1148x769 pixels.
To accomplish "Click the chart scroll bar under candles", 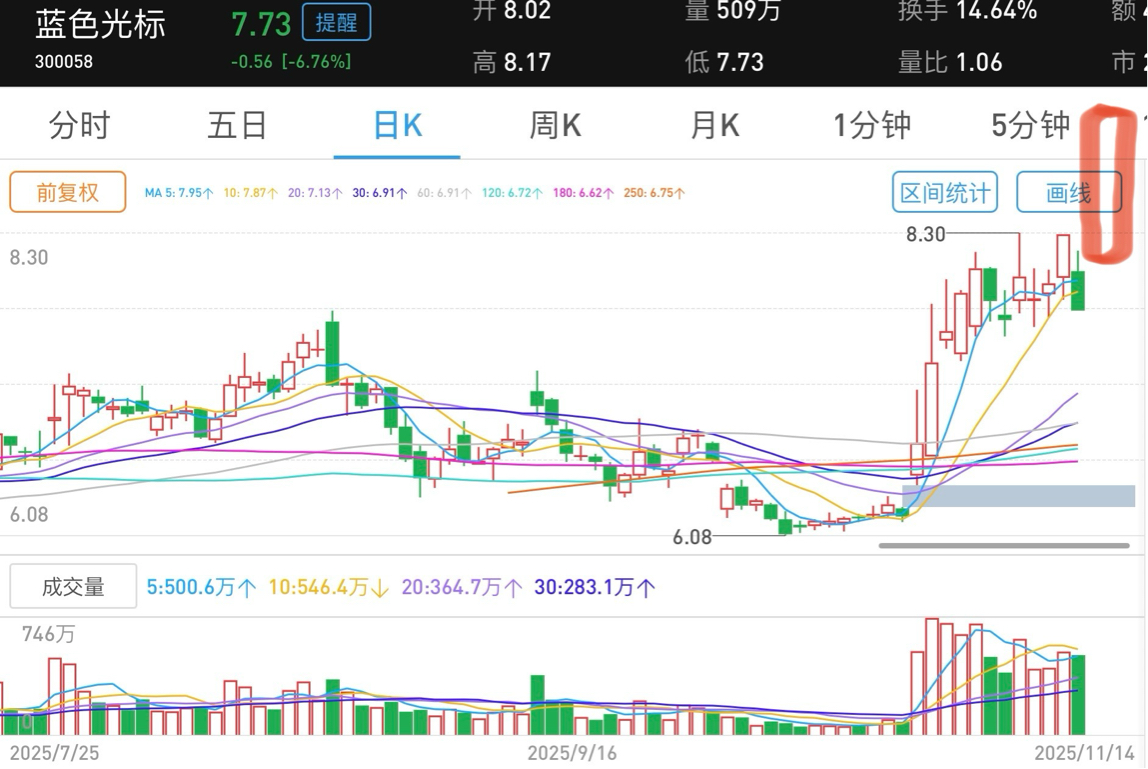I will tap(1004, 546).
